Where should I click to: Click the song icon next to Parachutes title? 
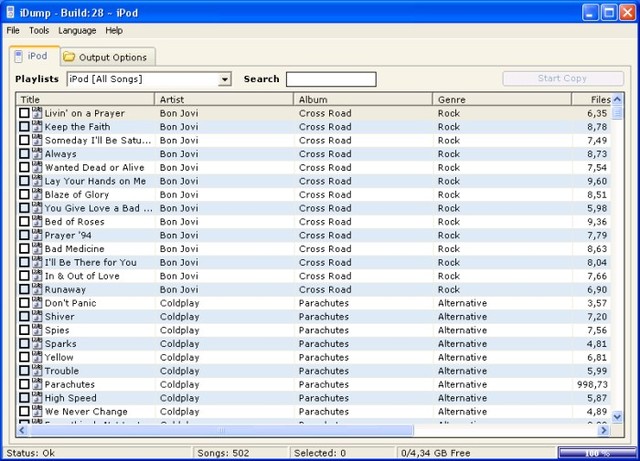coord(37,384)
